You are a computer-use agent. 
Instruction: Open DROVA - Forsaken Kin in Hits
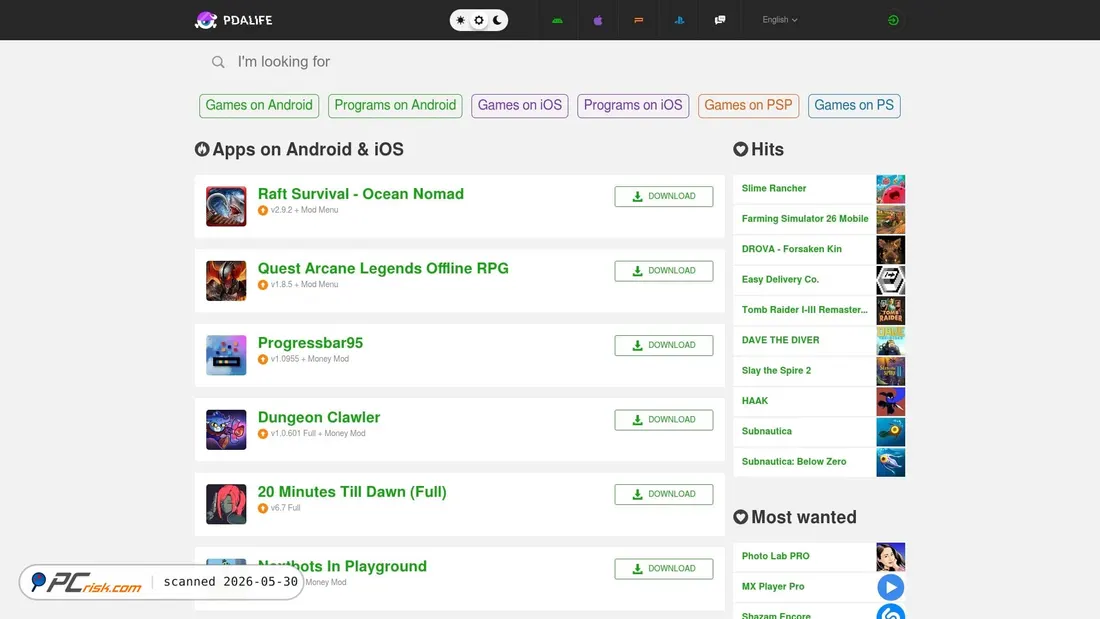[x=791, y=248]
